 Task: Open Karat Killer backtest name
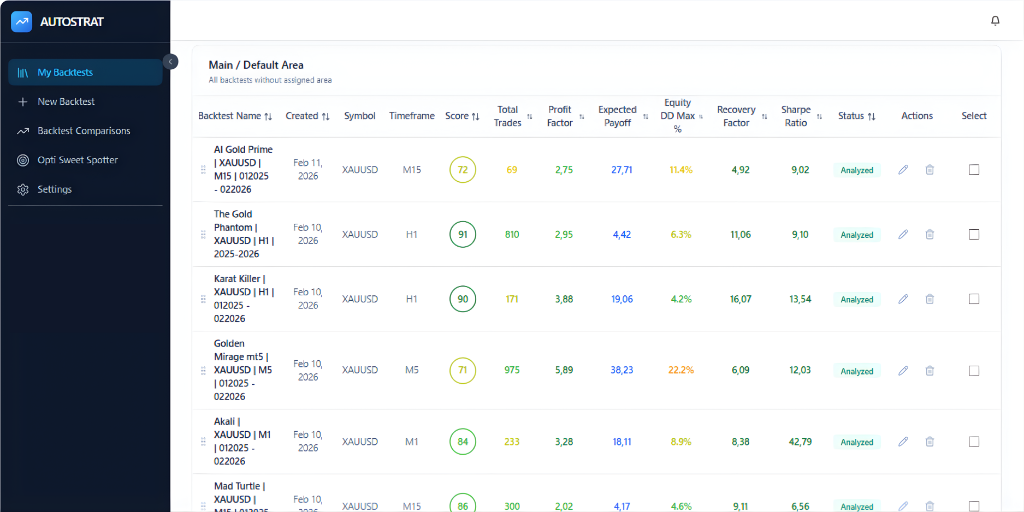tap(244, 299)
